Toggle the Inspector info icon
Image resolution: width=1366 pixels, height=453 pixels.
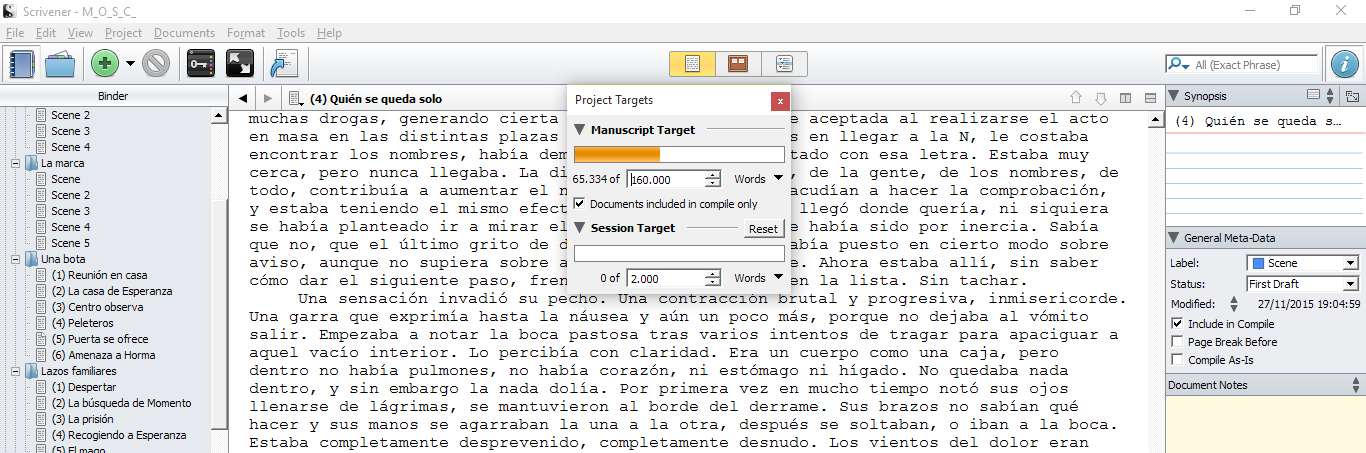(x=1344, y=64)
